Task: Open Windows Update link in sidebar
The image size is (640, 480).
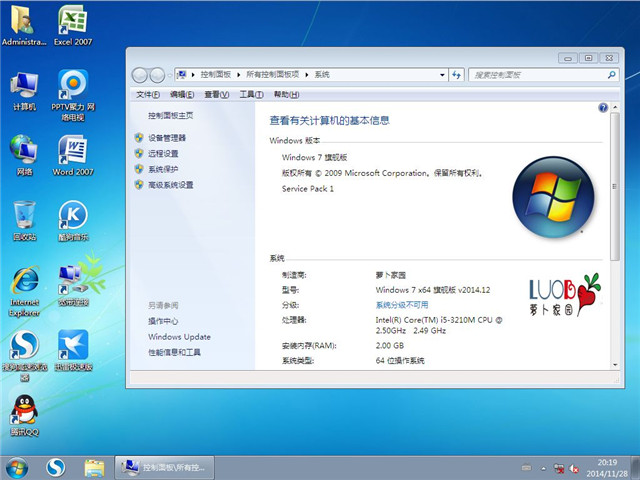Action: [179, 337]
